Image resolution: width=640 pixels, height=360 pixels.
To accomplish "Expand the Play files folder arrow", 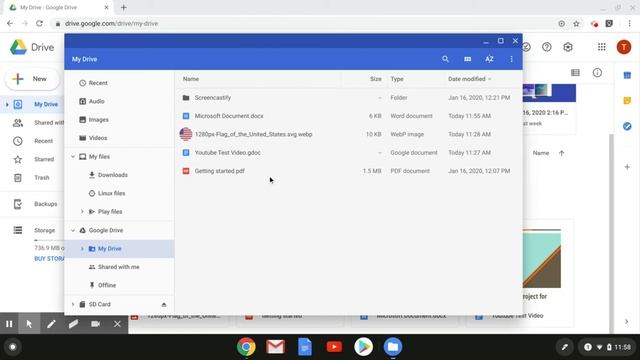I will 82,211.
